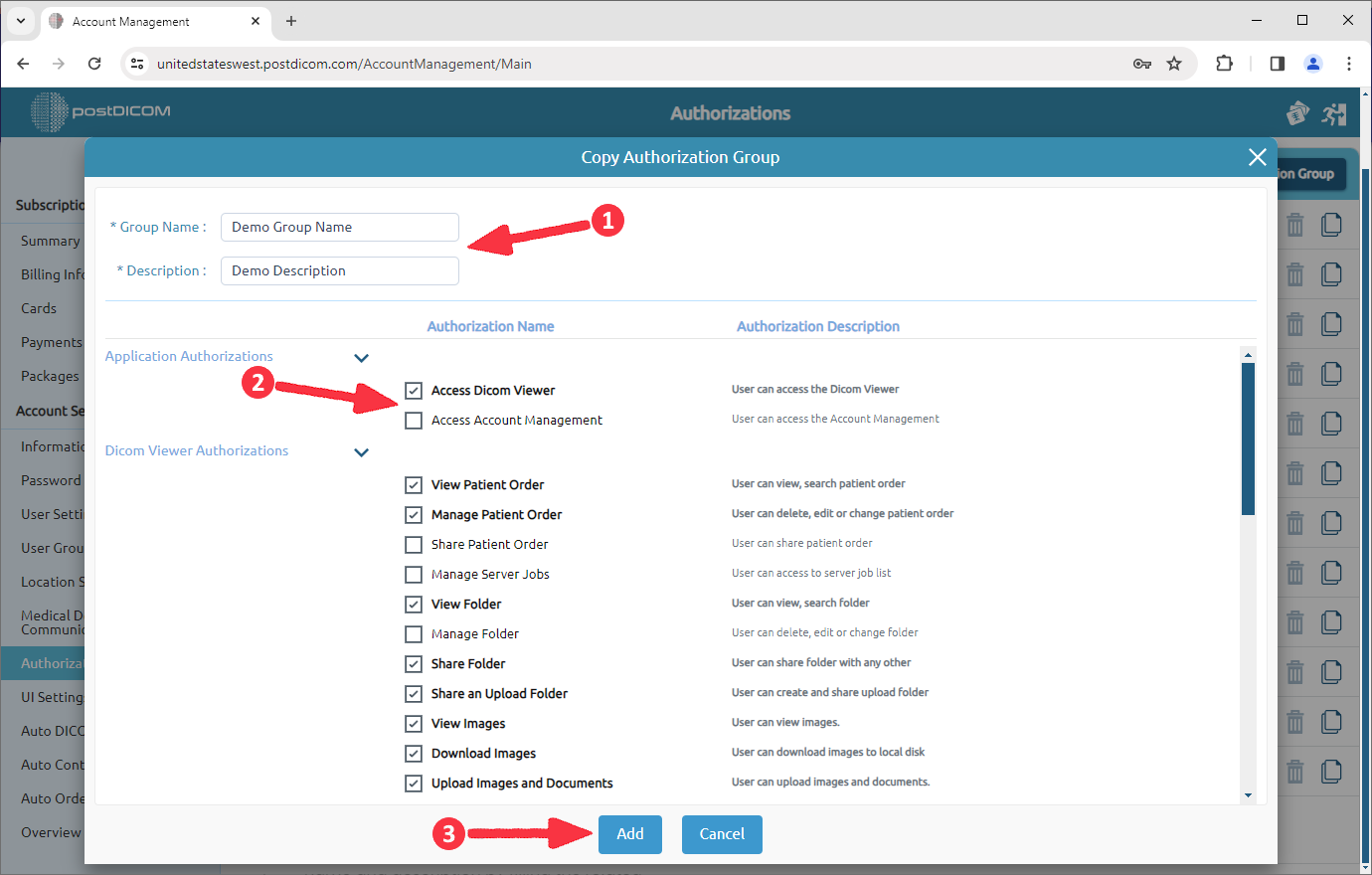1372x875 pixels.
Task: Collapse the Application Authorizations section
Action: pos(362,357)
